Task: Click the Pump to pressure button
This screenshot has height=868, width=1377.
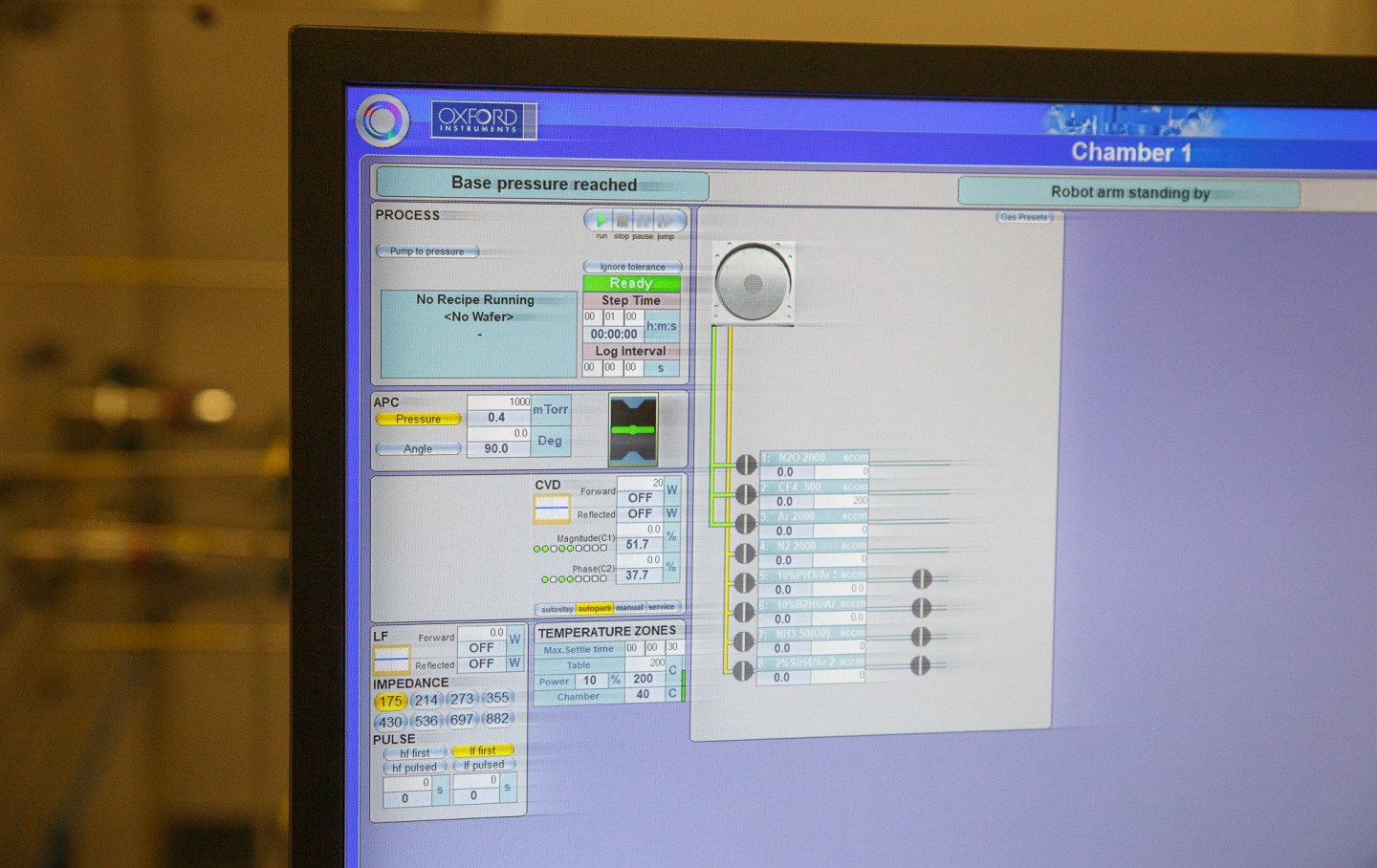Action: click(x=426, y=251)
